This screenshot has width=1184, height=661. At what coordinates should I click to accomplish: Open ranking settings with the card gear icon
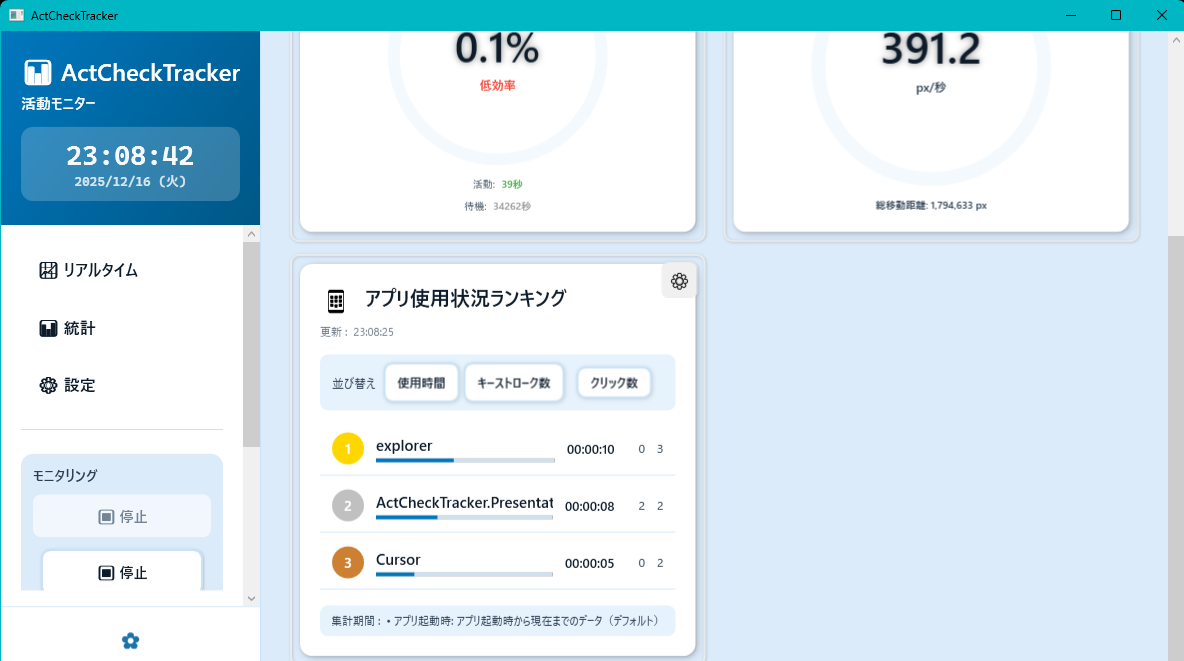pyautogui.click(x=679, y=281)
